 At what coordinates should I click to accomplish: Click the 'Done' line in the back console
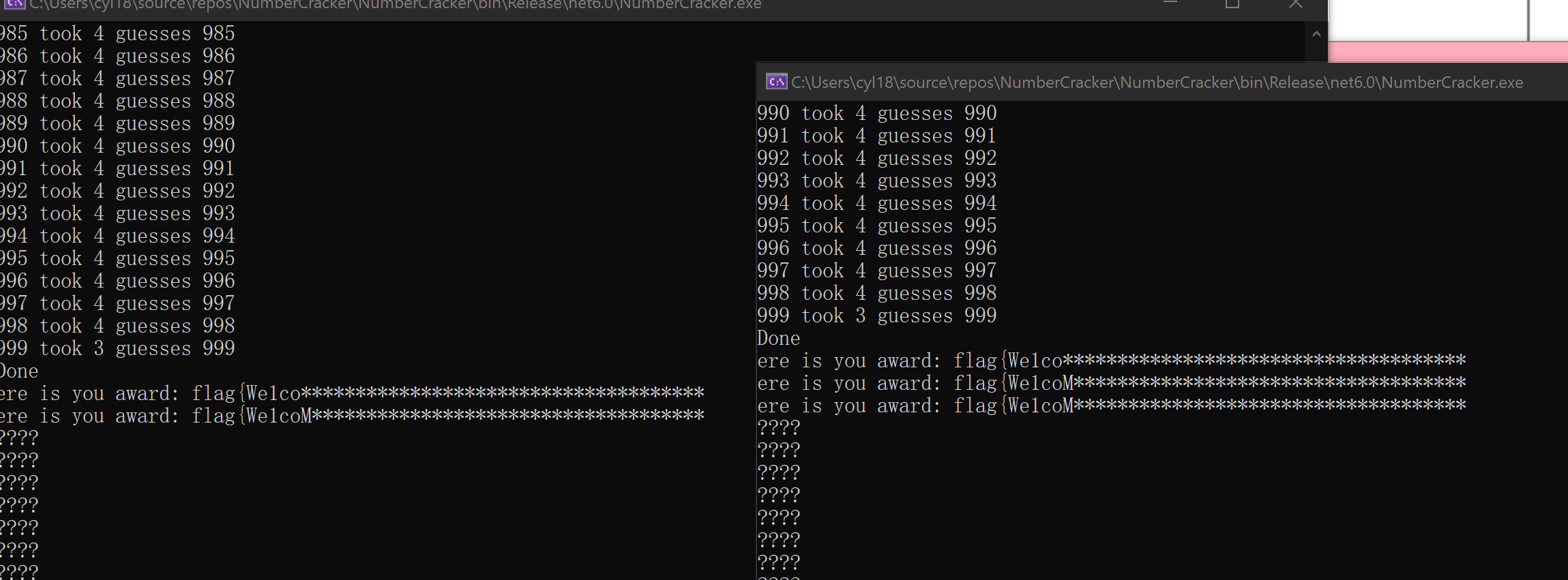pyautogui.click(x=19, y=371)
